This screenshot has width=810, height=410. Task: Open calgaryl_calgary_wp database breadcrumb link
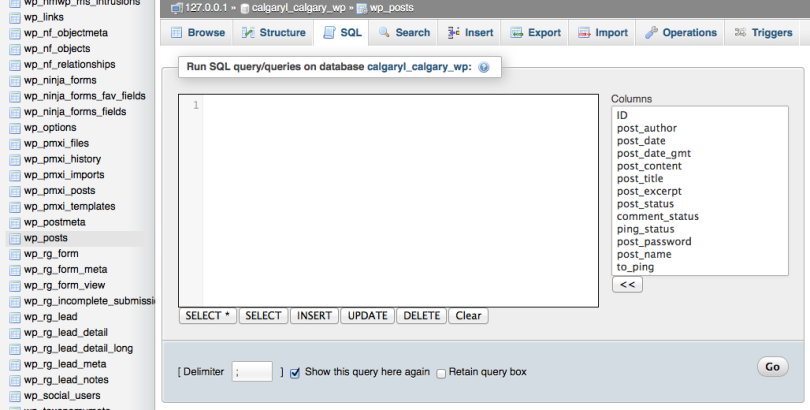click(x=299, y=8)
